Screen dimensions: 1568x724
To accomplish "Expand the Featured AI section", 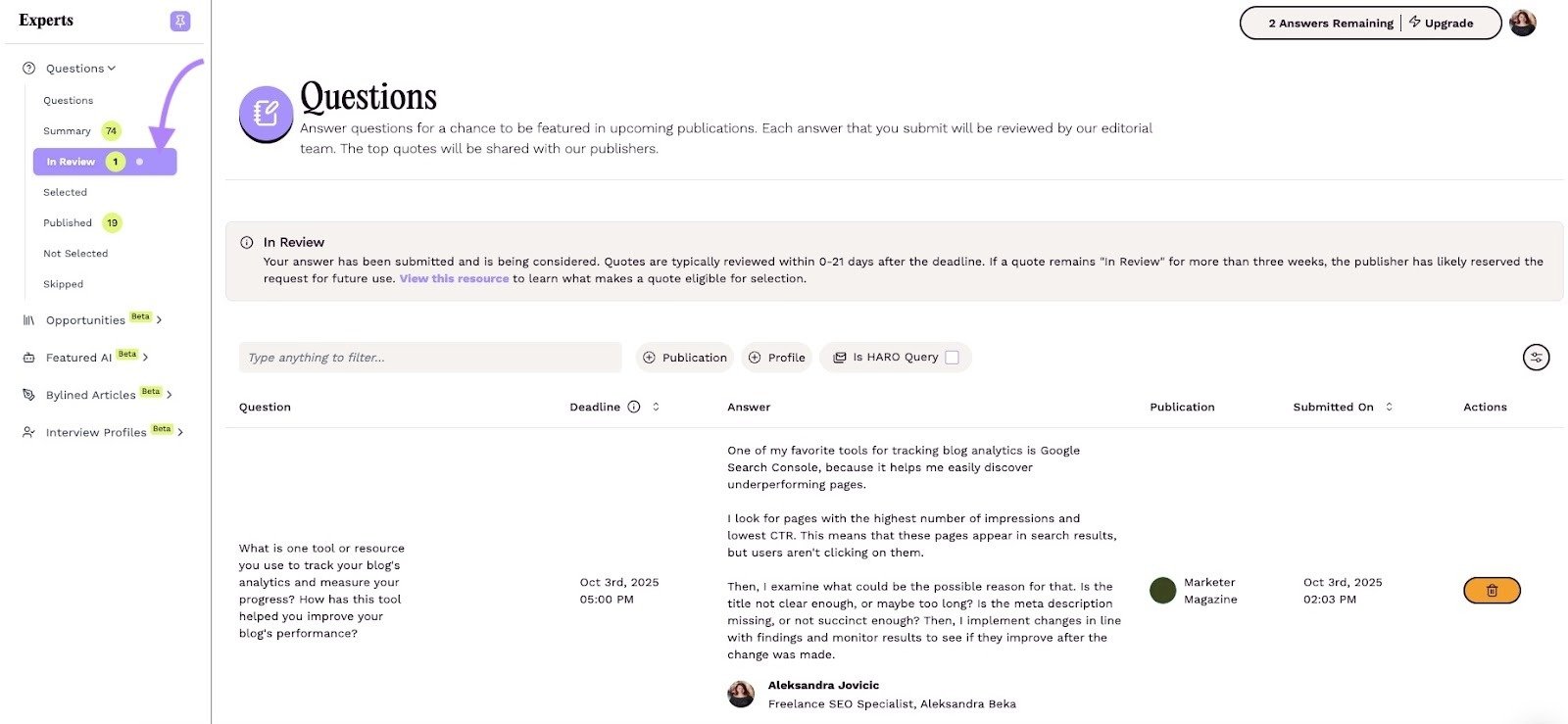I will (147, 358).
